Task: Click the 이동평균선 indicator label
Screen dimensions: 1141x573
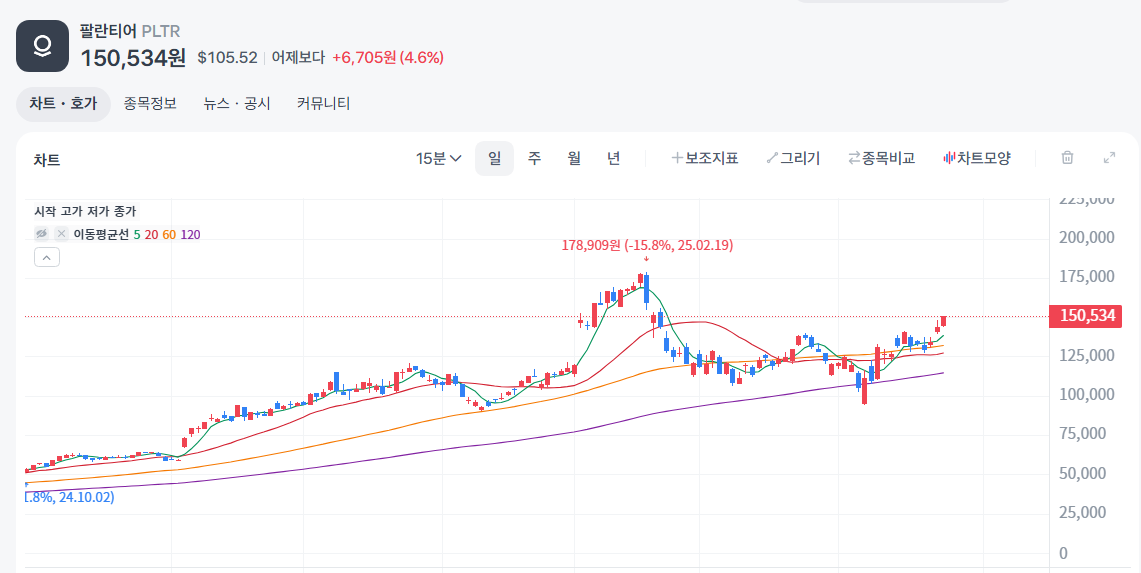Action: pyautogui.click(x=101, y=234)
